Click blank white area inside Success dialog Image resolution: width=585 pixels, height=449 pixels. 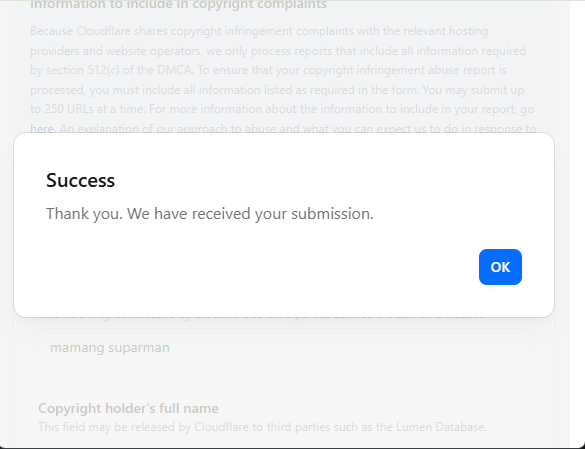click(x=261, y=267)
